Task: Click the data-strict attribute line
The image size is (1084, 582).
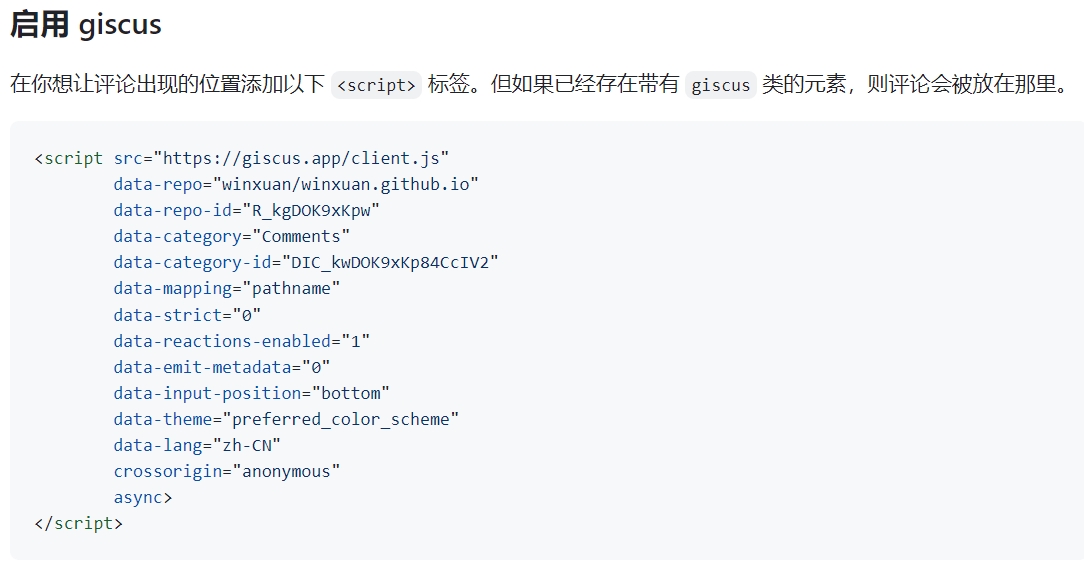Action: point(187,314)
